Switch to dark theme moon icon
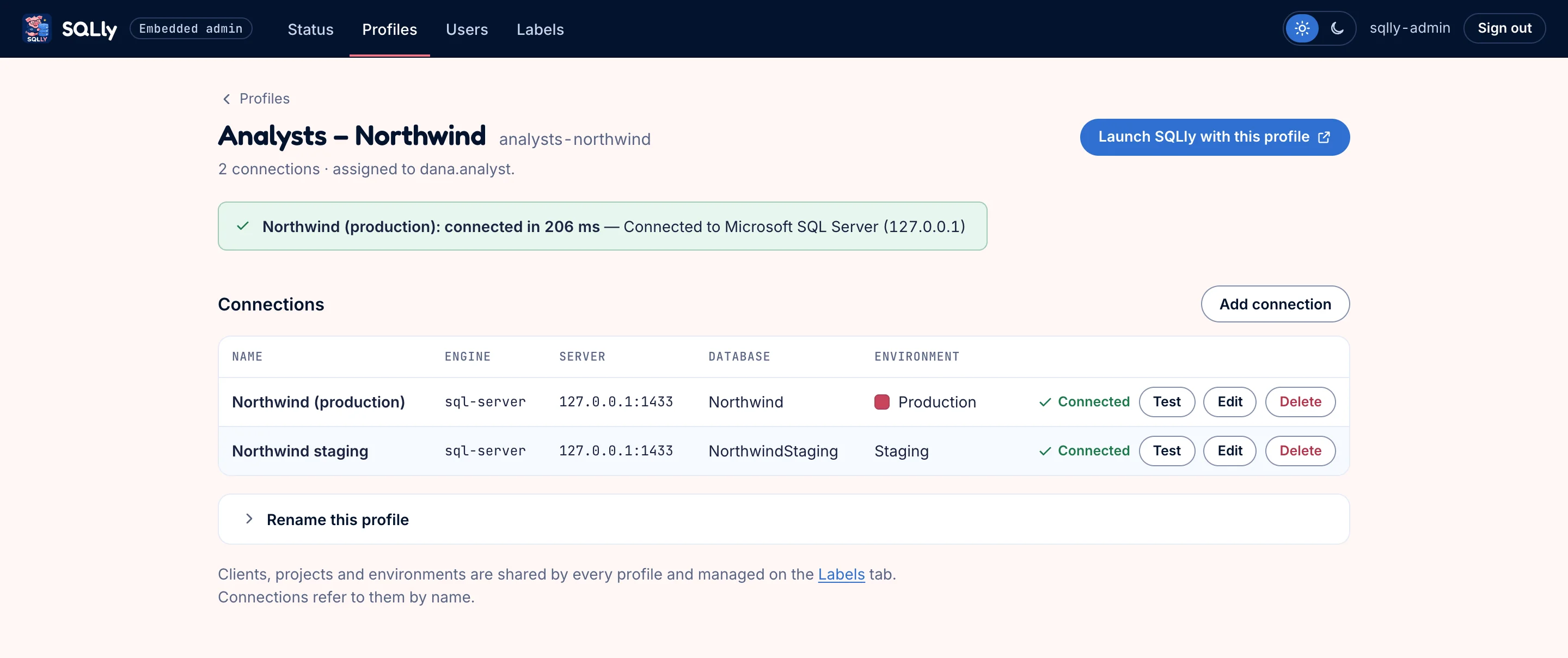This screenshot has width=1568, height=658. 1337,29
